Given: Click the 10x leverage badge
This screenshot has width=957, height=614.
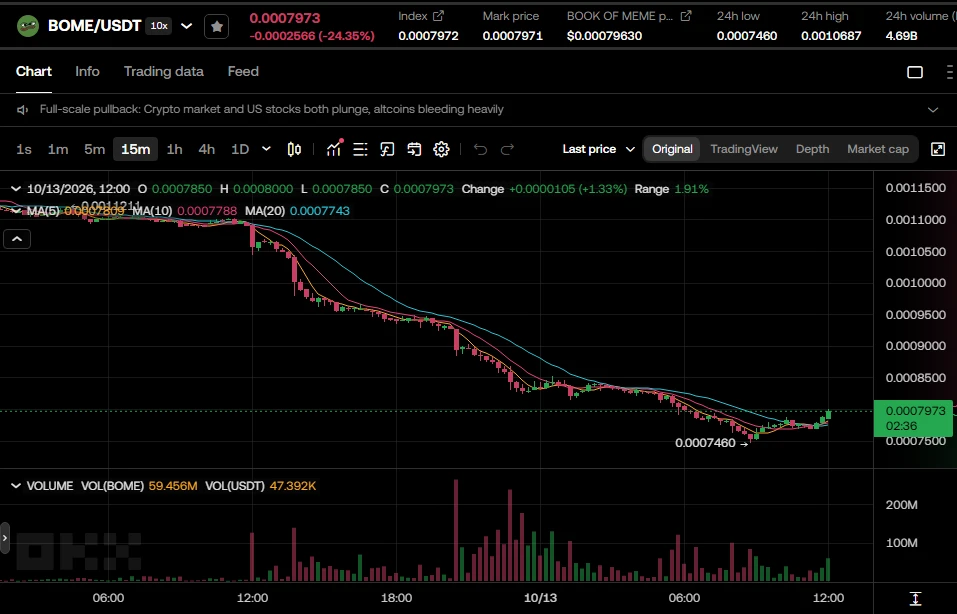Looking at the screenshot, I should [x=159, y=26].
